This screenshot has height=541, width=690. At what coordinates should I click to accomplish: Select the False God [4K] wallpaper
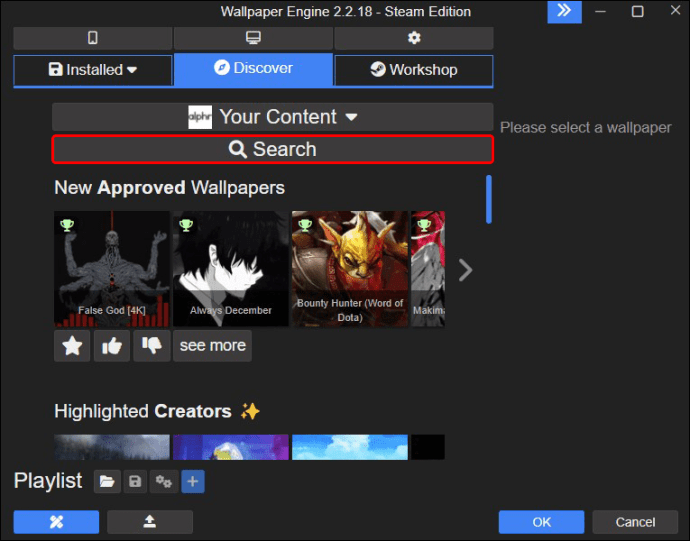tap(112, 269)
